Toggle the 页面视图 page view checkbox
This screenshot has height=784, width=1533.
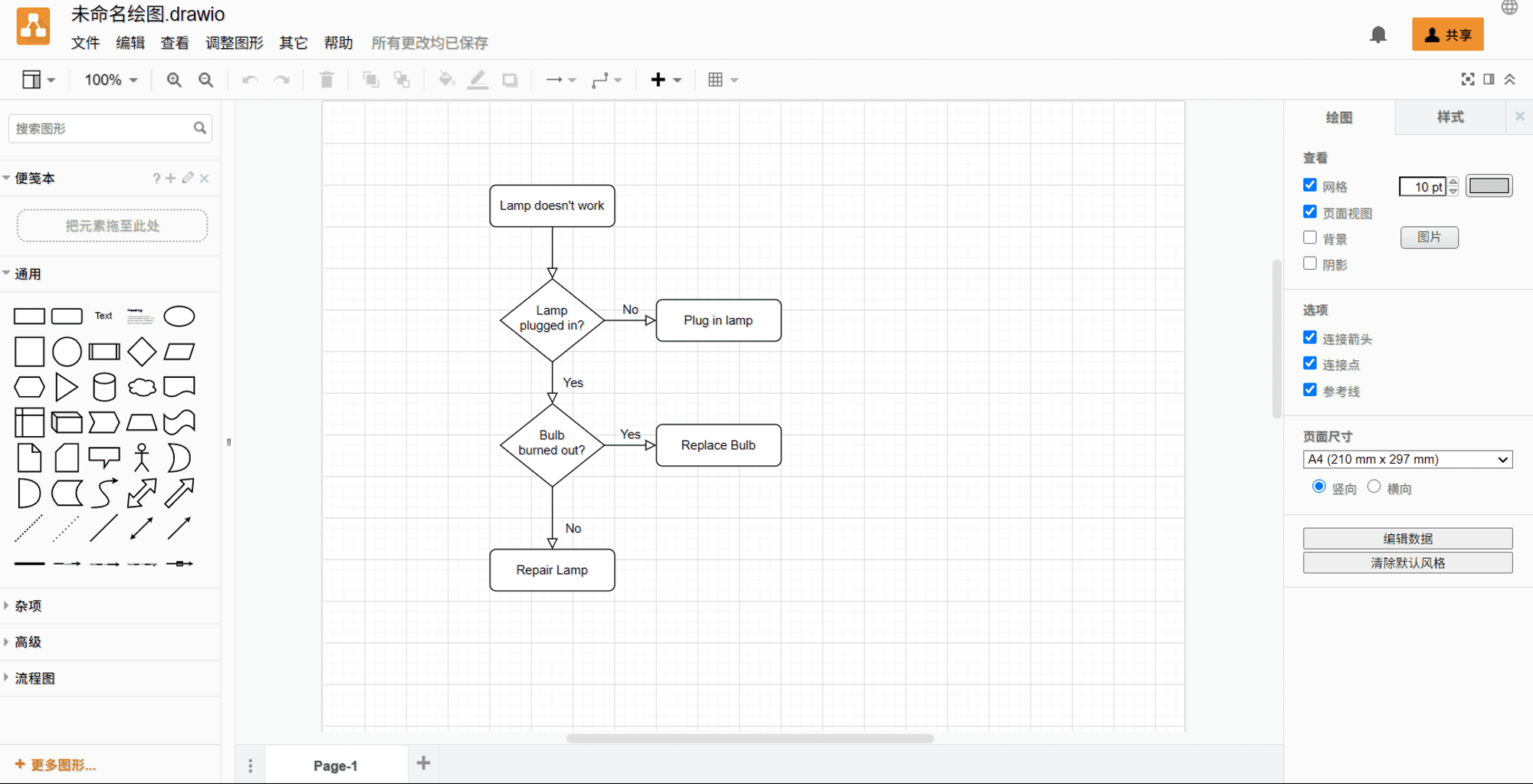point(1310,212)
